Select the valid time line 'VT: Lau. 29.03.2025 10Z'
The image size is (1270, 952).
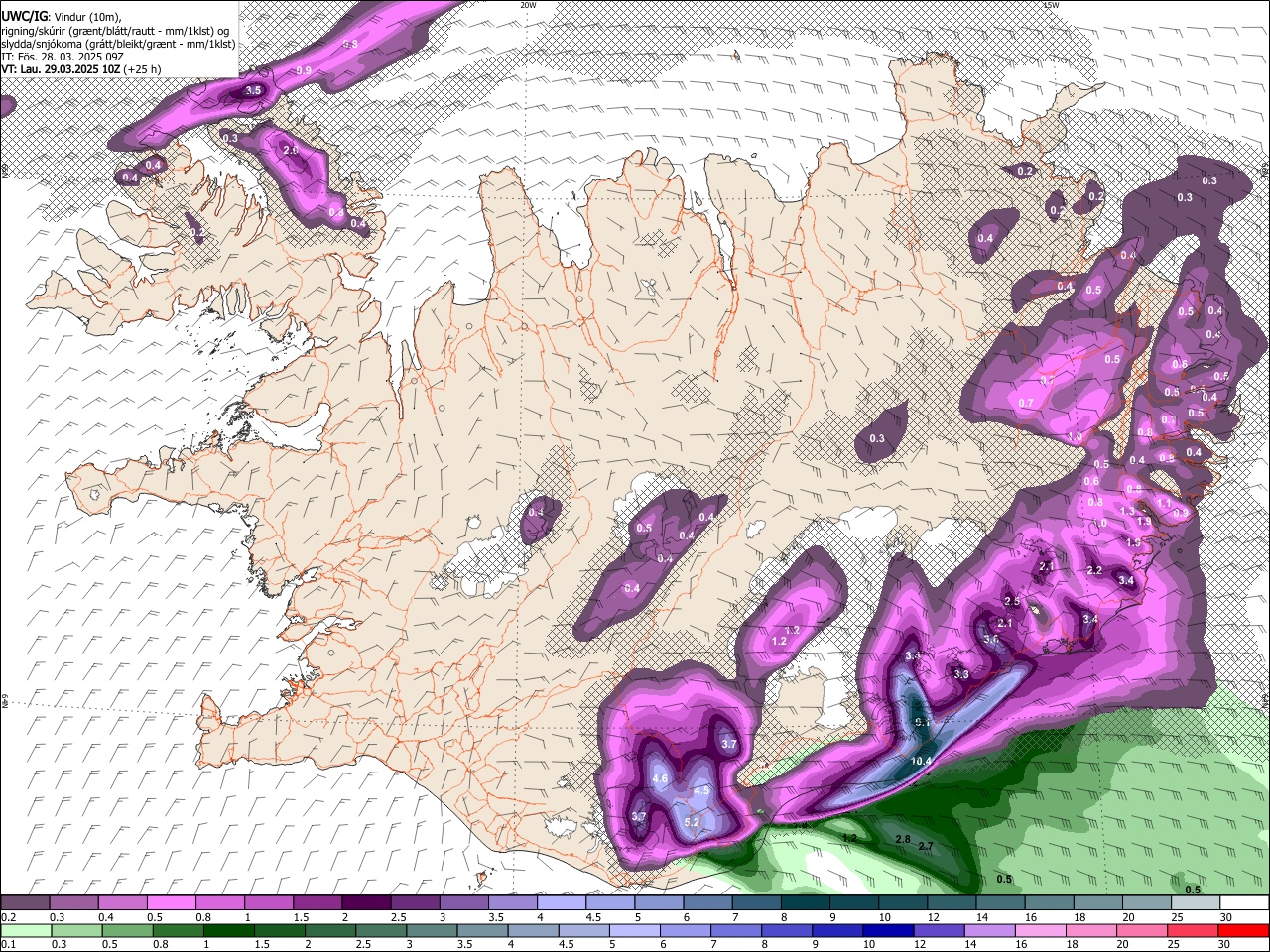click(61, 69)
